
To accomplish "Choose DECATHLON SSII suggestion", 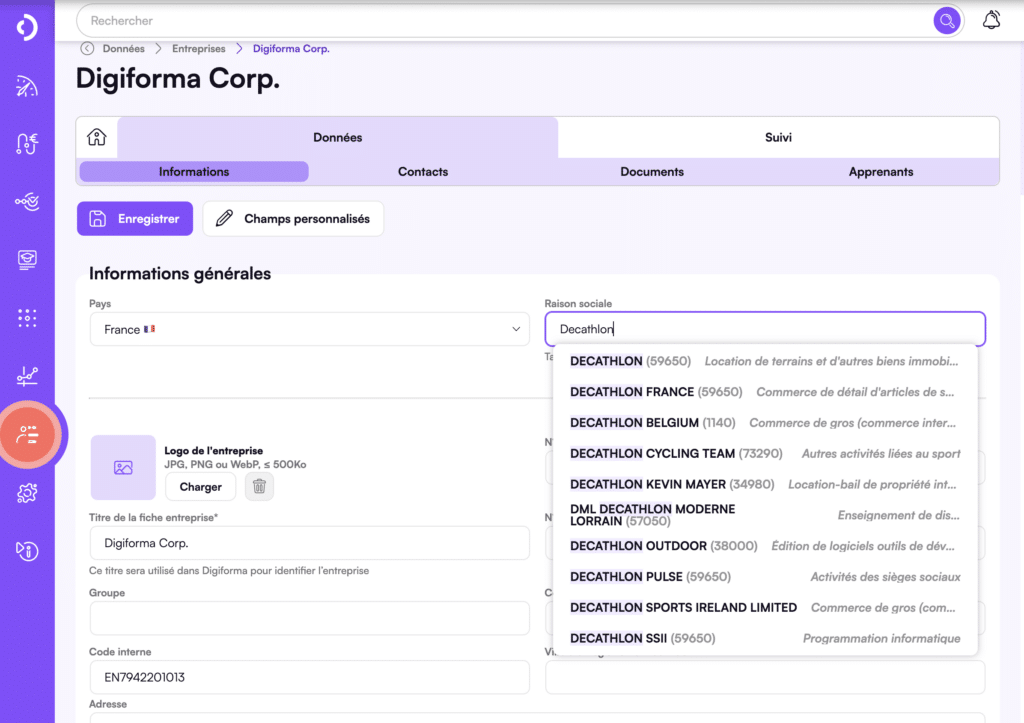I will 765,638.
